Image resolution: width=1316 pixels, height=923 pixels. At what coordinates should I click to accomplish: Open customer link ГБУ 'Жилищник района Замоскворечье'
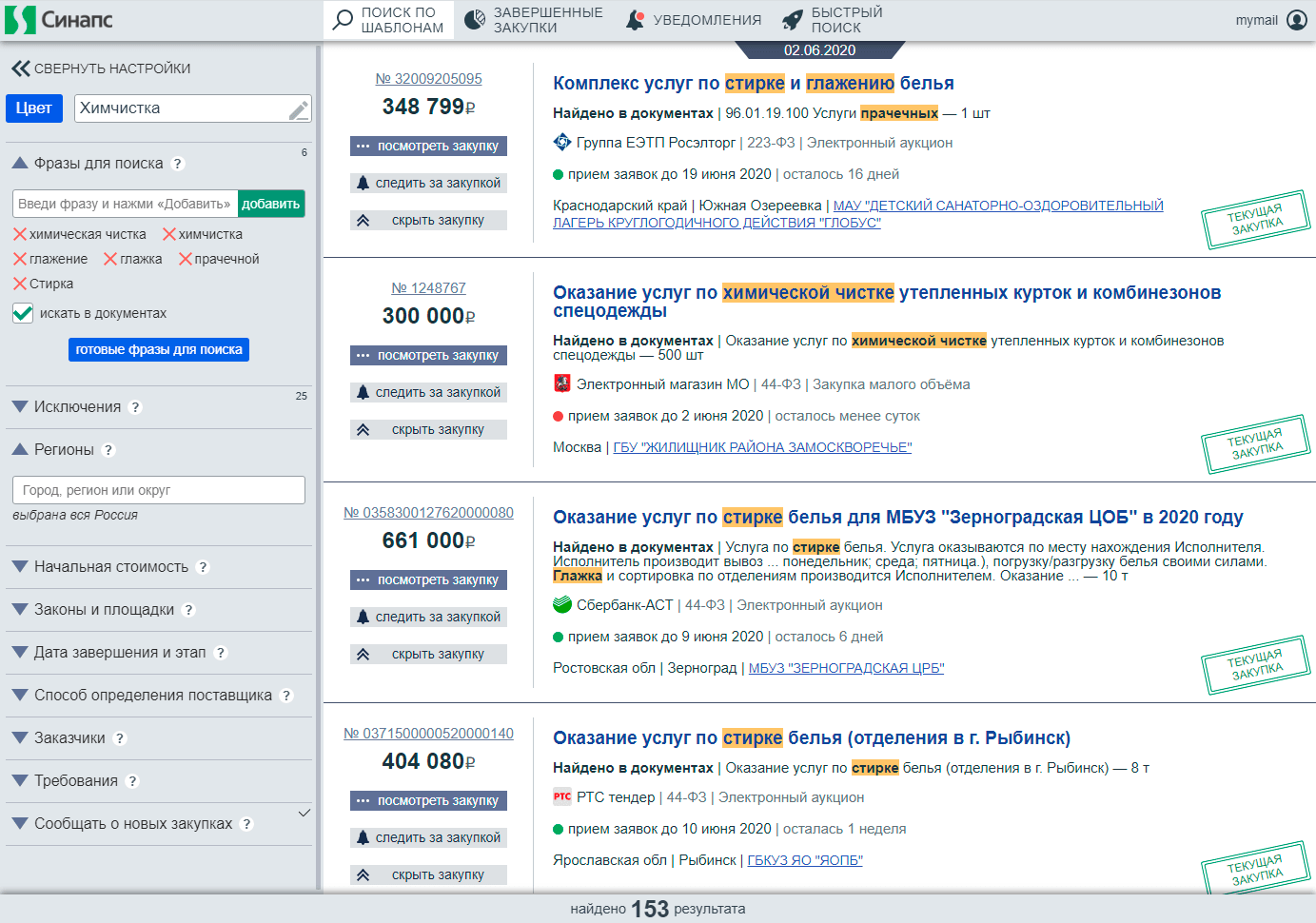[x=762, y=447]
